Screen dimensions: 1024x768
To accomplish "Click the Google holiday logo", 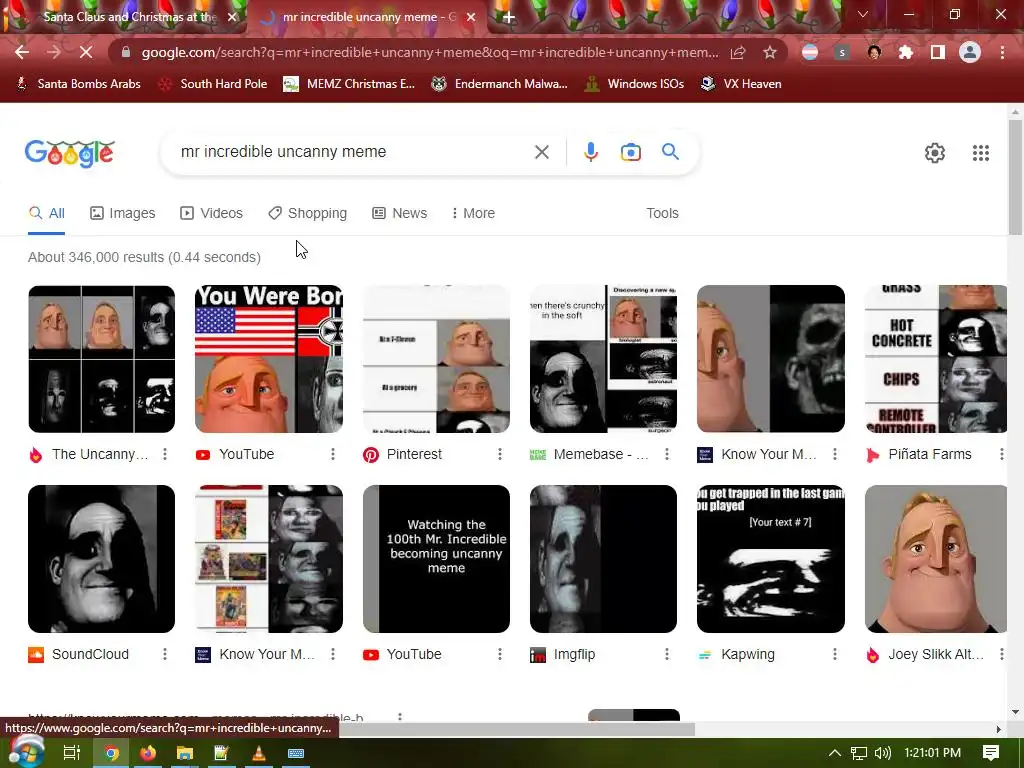I will point(70,153).
